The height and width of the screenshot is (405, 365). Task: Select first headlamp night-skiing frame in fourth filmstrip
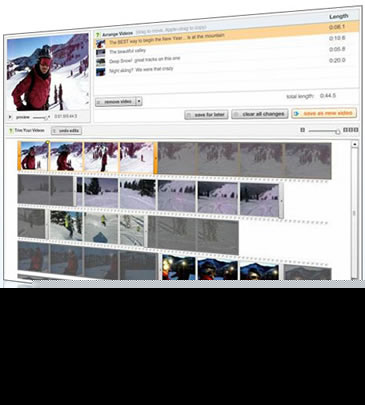pyautogui.click(x=179, y=268)
